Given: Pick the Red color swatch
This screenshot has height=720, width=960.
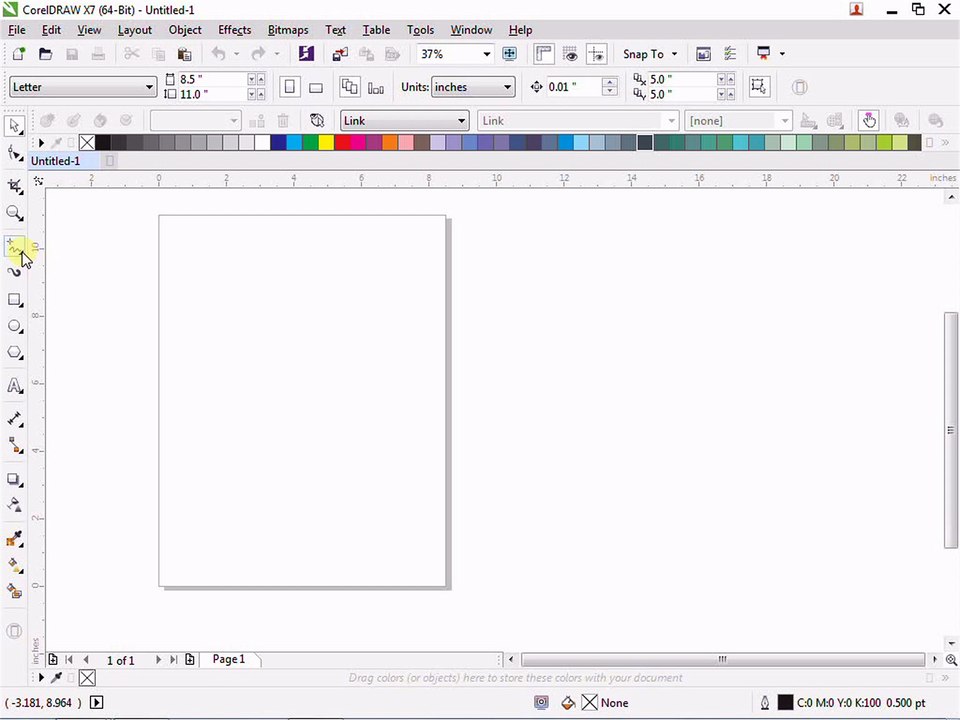Looking at the screenshot, I should tap(342, 143).
